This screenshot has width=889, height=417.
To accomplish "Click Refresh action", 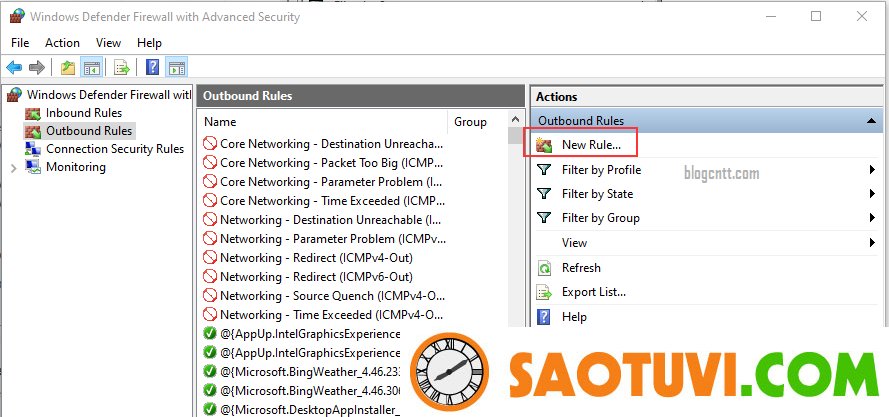I will [x=581, y=268].
